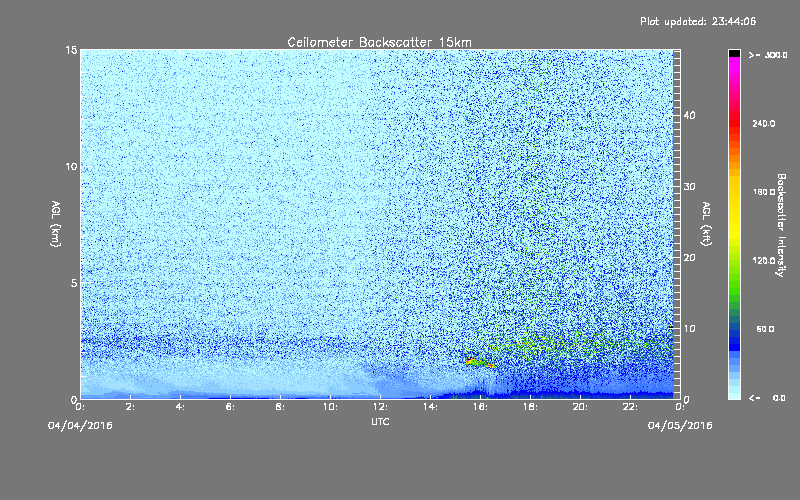This screenshot has height=500, width=800.
Task: Click the black top of the colorbar
Action: click(734, 53)
